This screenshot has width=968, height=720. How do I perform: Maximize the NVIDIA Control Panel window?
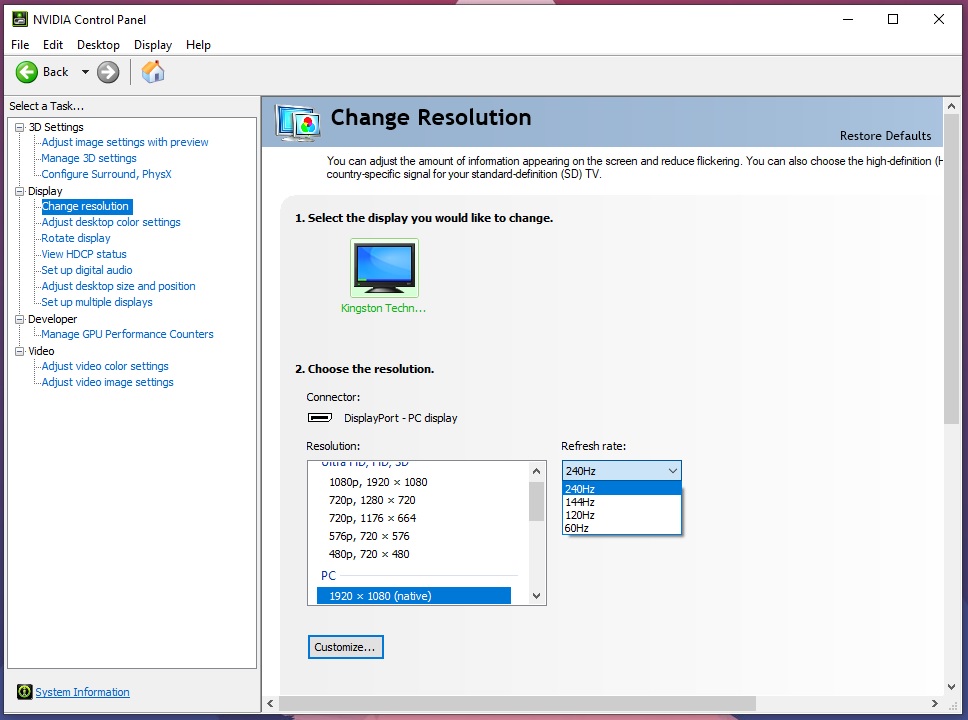893,19
